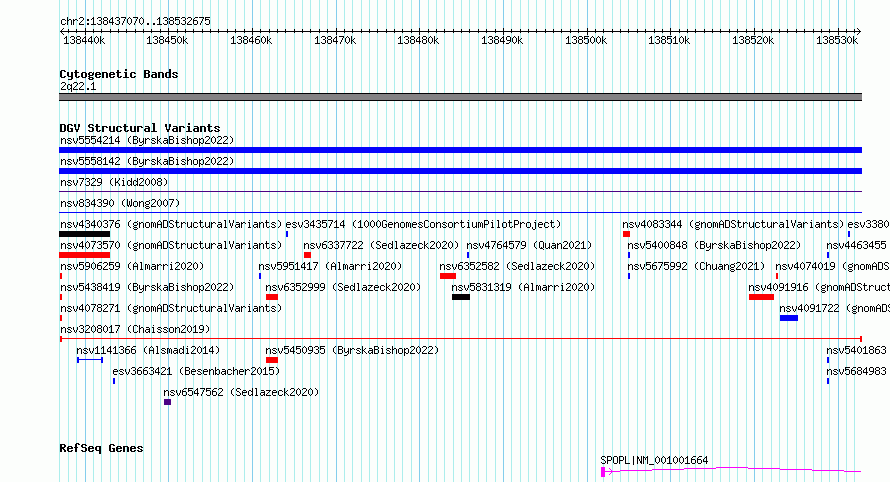Open variant nsv5906259 (Almarri2020)

click(x=132, y=266)
